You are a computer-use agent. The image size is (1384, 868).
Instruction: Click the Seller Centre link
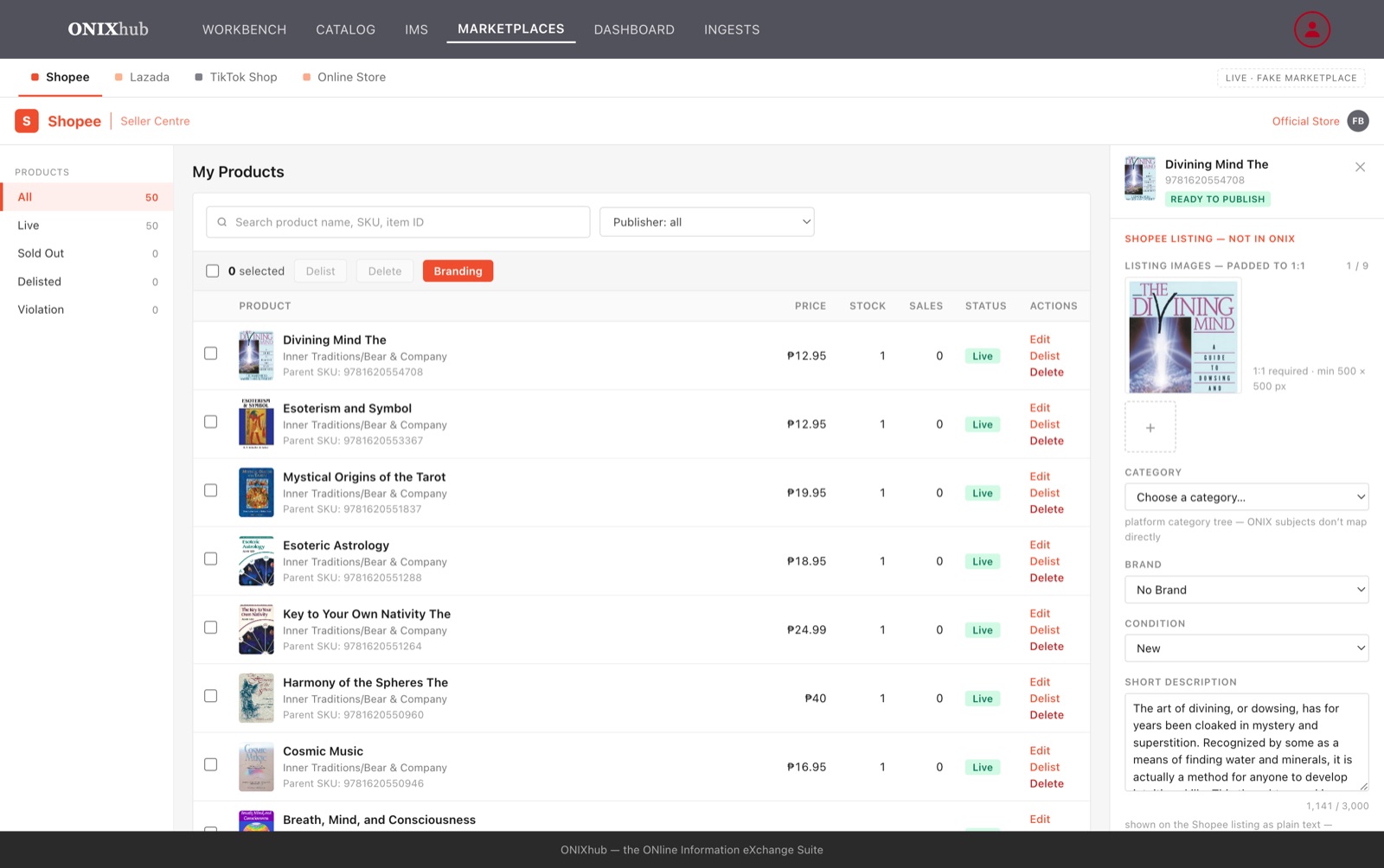[155, 121]
